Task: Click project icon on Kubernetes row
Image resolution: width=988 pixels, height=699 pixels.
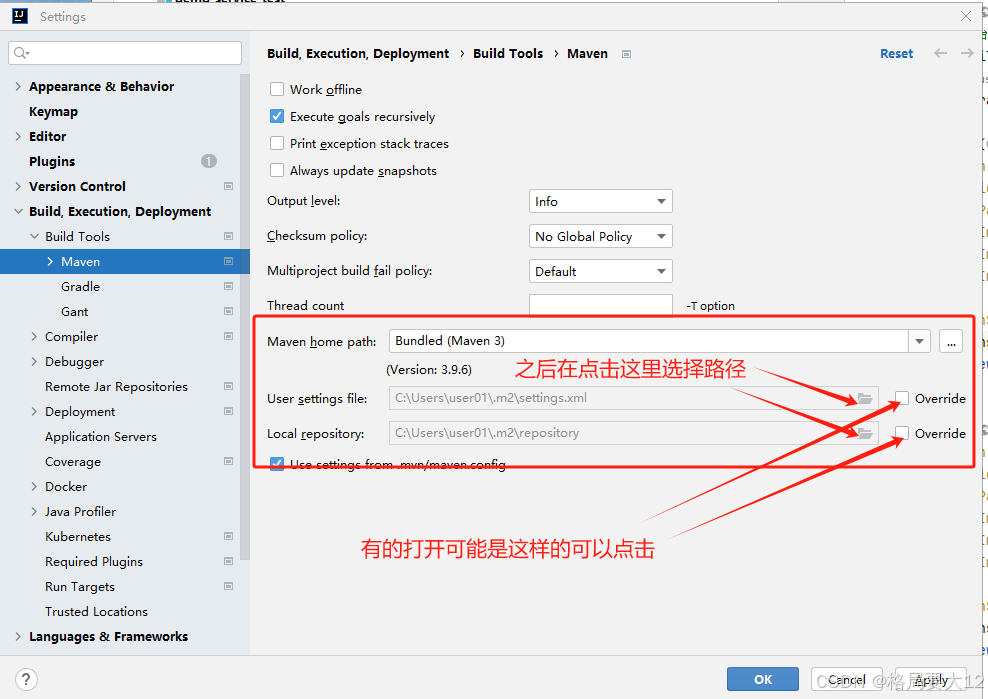Action: click(229, 536)
